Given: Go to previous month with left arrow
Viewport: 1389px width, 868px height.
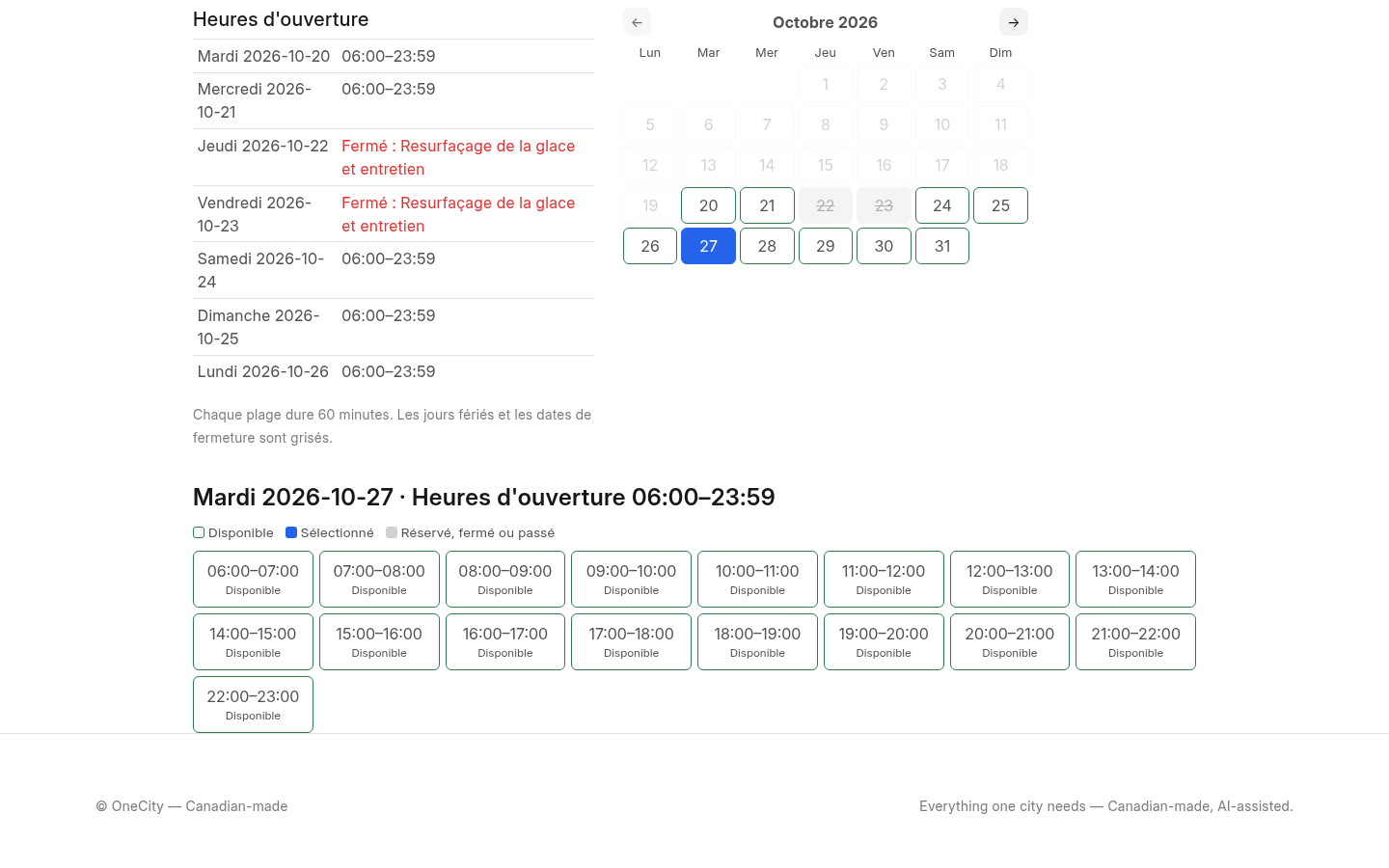Looking at the screenshot, I should click(x=637, y=22).
